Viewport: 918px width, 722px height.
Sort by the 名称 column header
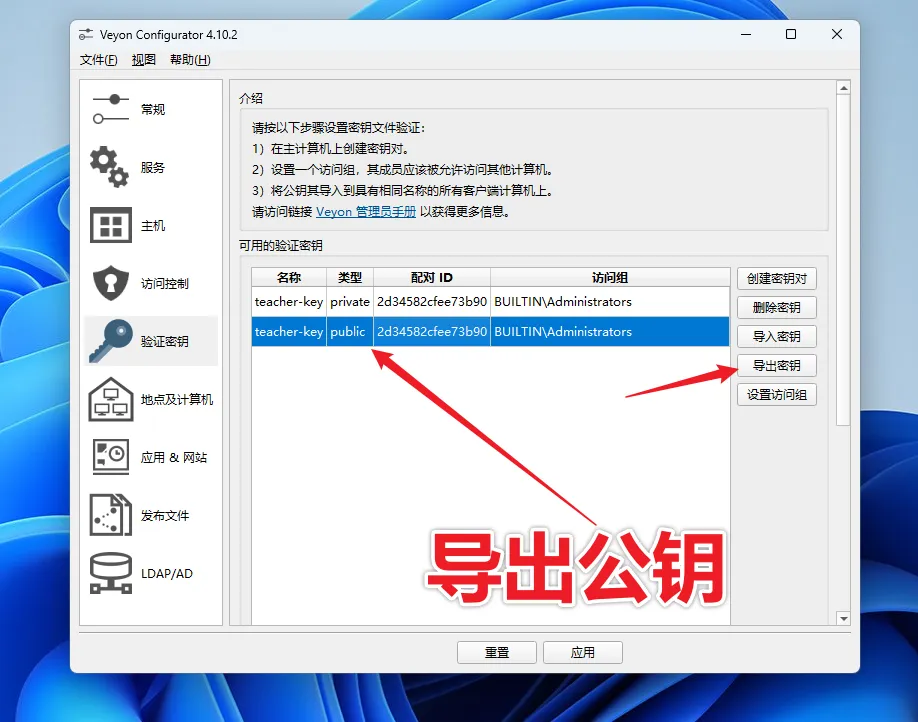pos(289,278)
